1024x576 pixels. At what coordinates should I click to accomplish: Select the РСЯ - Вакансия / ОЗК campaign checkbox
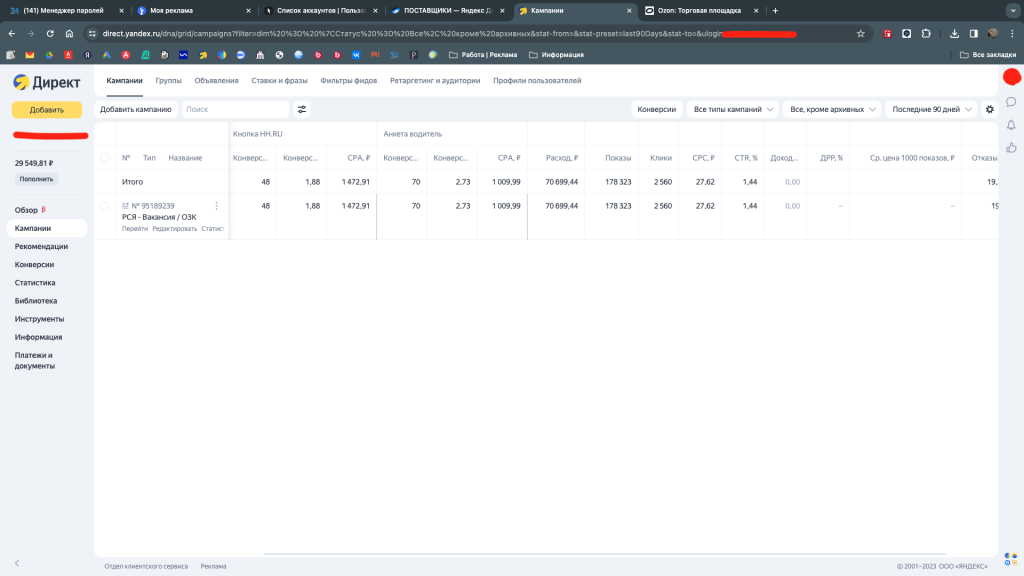pos(105,206)
